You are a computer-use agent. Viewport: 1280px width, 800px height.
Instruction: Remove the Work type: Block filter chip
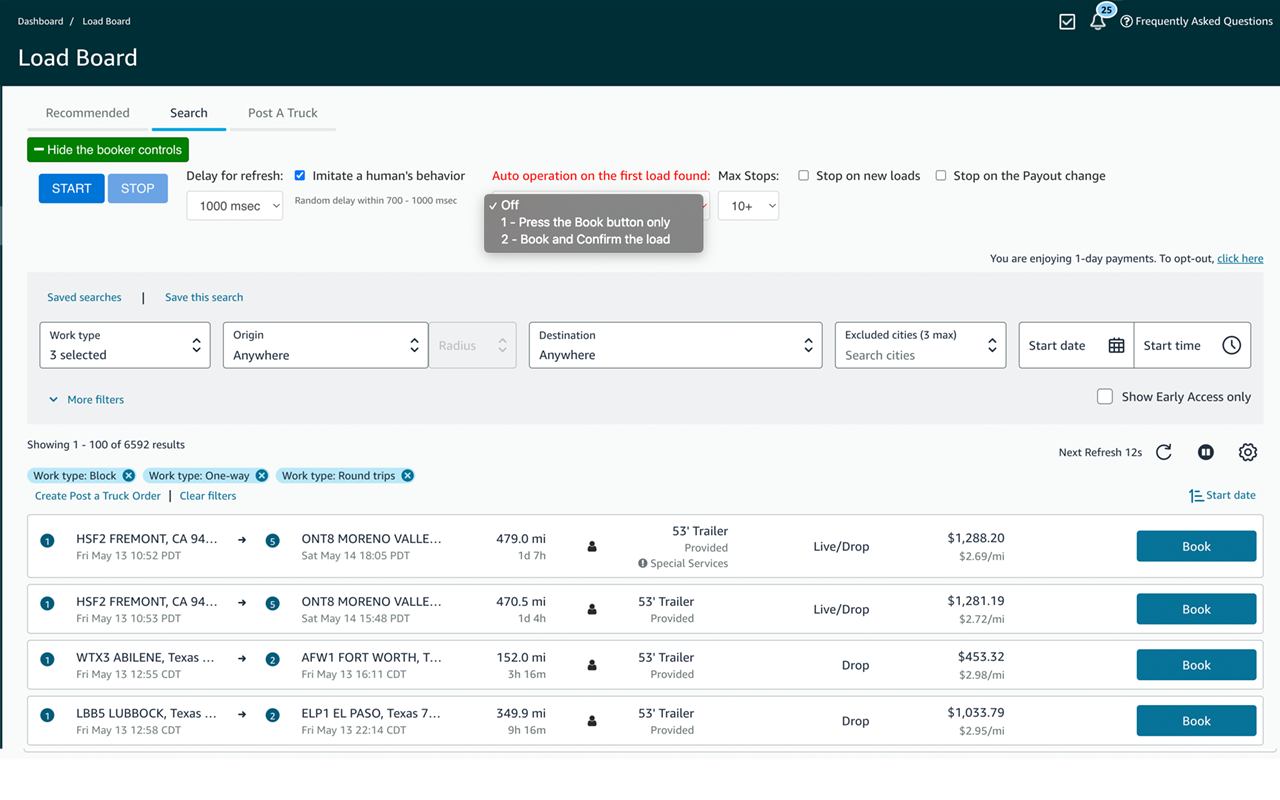pyautogui.click(x=129, y=476)
